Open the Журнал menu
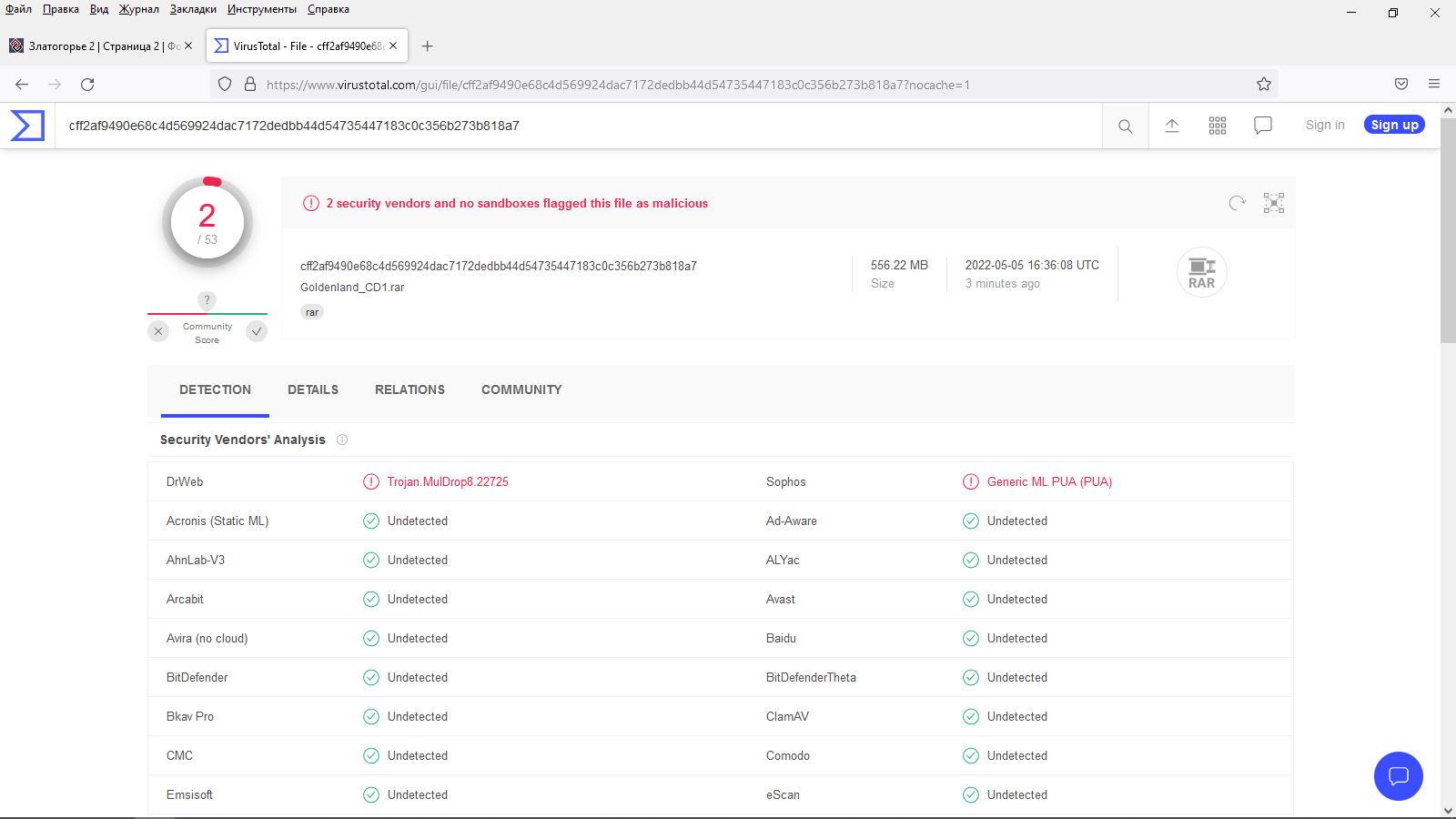 click(x=138, y=9)
